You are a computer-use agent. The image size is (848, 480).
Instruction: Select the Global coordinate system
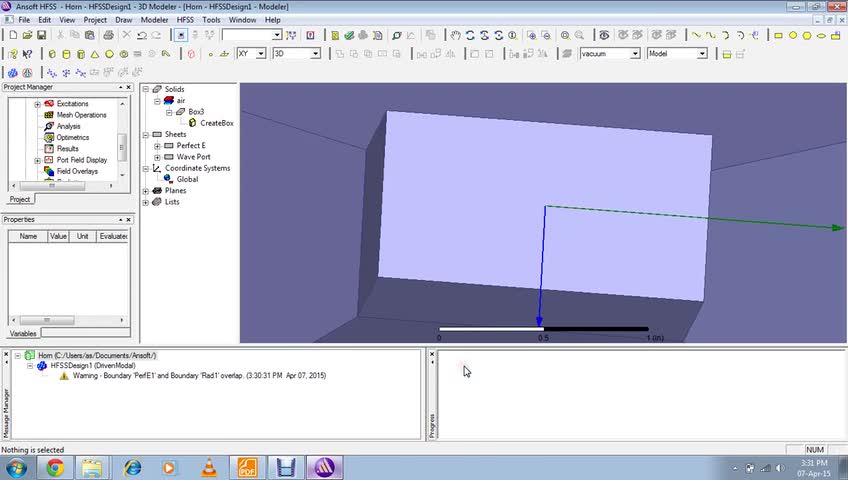[x=187, y=179]
